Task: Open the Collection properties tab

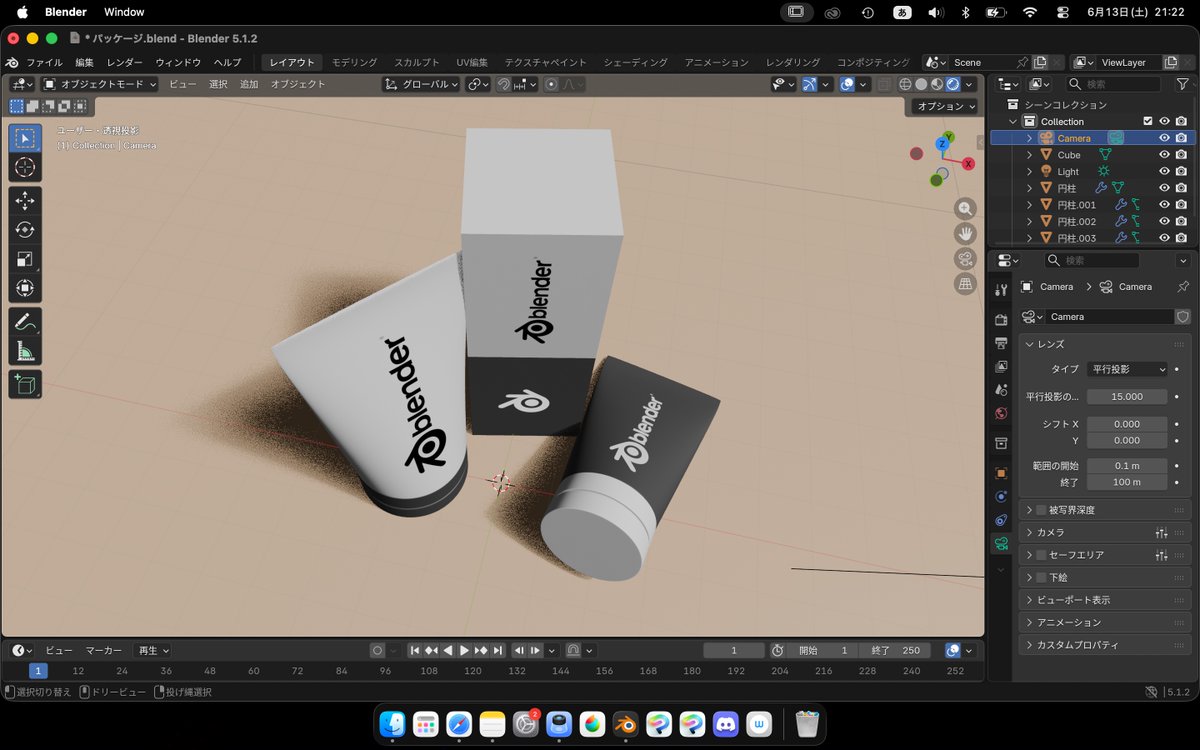Action: (1001, 443)
